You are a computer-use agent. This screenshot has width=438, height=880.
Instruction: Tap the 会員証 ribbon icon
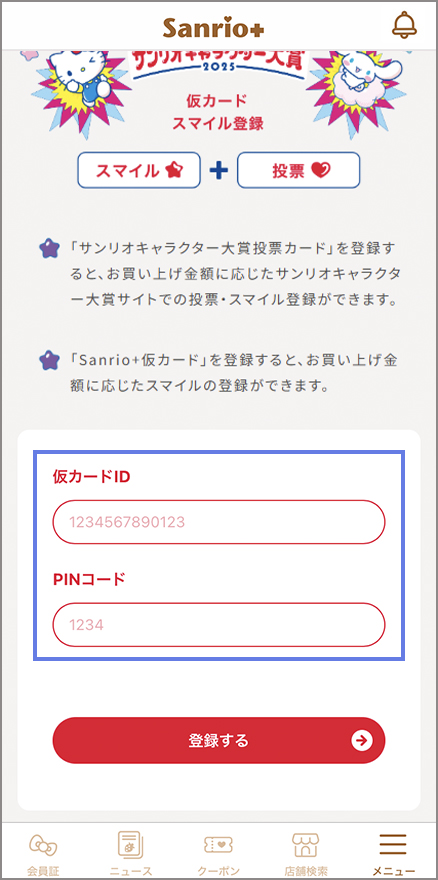coord(43,845)
